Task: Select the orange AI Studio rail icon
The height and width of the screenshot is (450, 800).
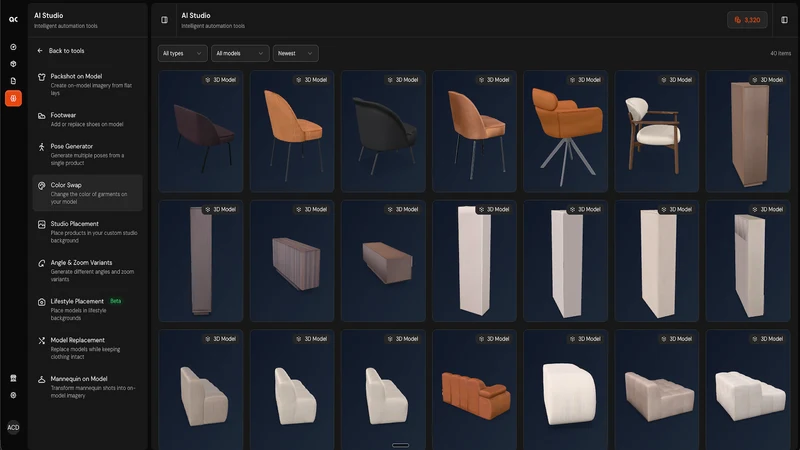Action: point(13,98)
